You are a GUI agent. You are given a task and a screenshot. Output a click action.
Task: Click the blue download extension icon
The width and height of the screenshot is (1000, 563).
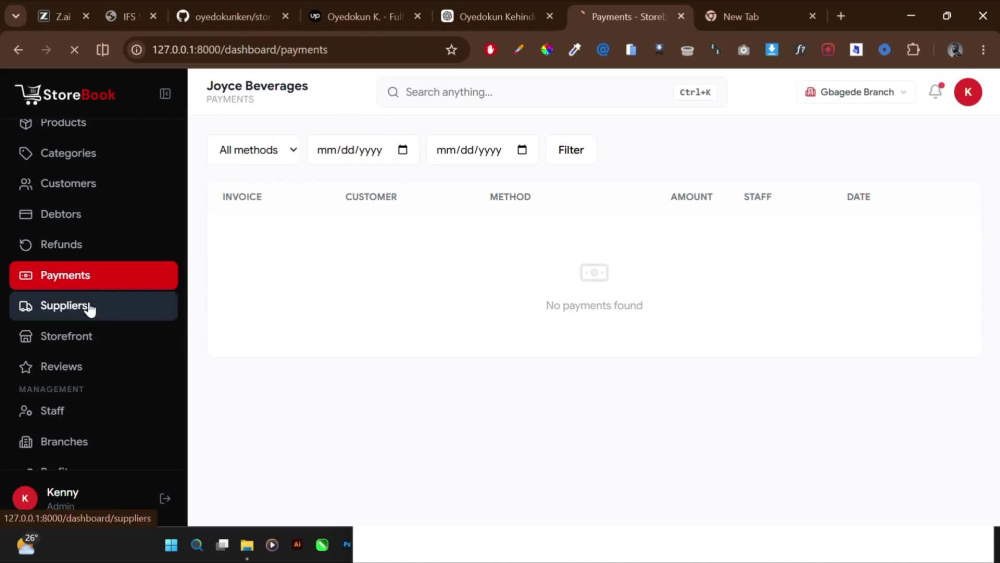(772, 50)
